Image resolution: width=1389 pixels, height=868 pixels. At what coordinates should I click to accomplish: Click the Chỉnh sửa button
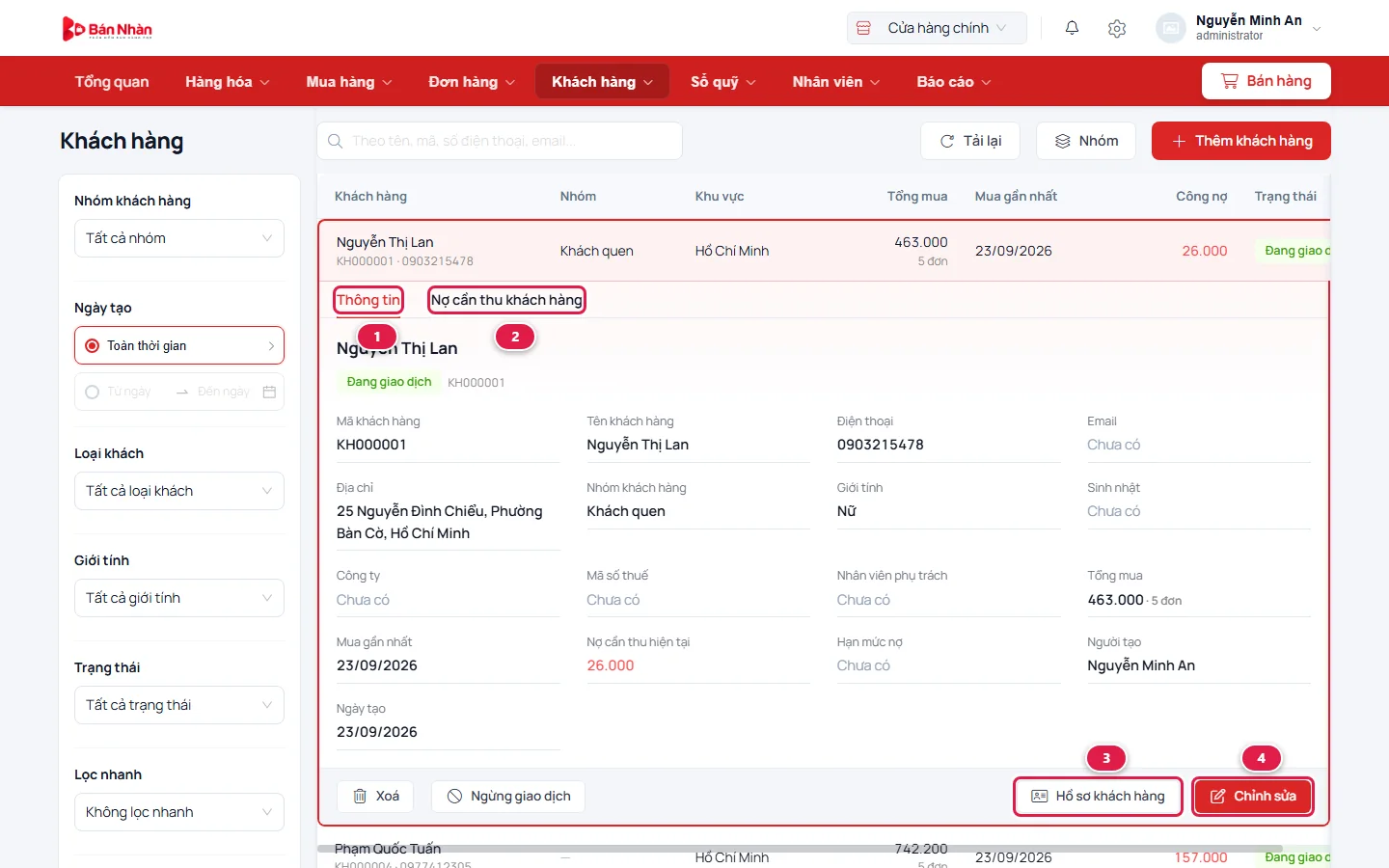click(1253, 796)
